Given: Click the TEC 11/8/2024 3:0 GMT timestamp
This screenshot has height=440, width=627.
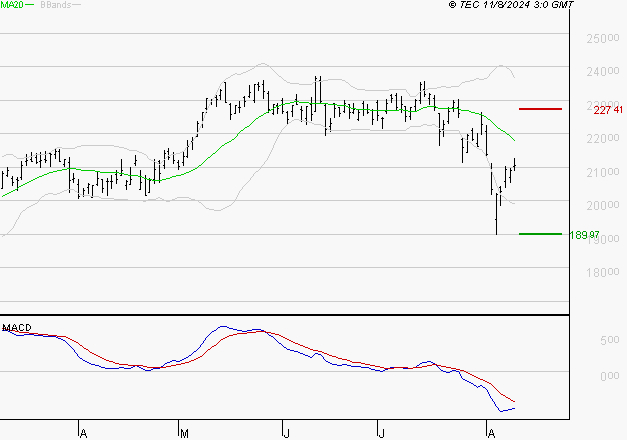Looking at the screenshot, I should tap(511, 5).
